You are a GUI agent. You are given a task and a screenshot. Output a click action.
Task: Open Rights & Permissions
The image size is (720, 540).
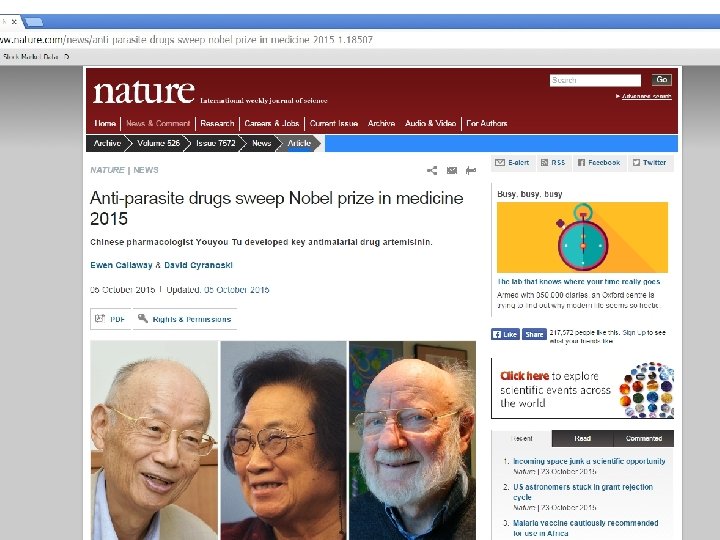click(185, 319)
